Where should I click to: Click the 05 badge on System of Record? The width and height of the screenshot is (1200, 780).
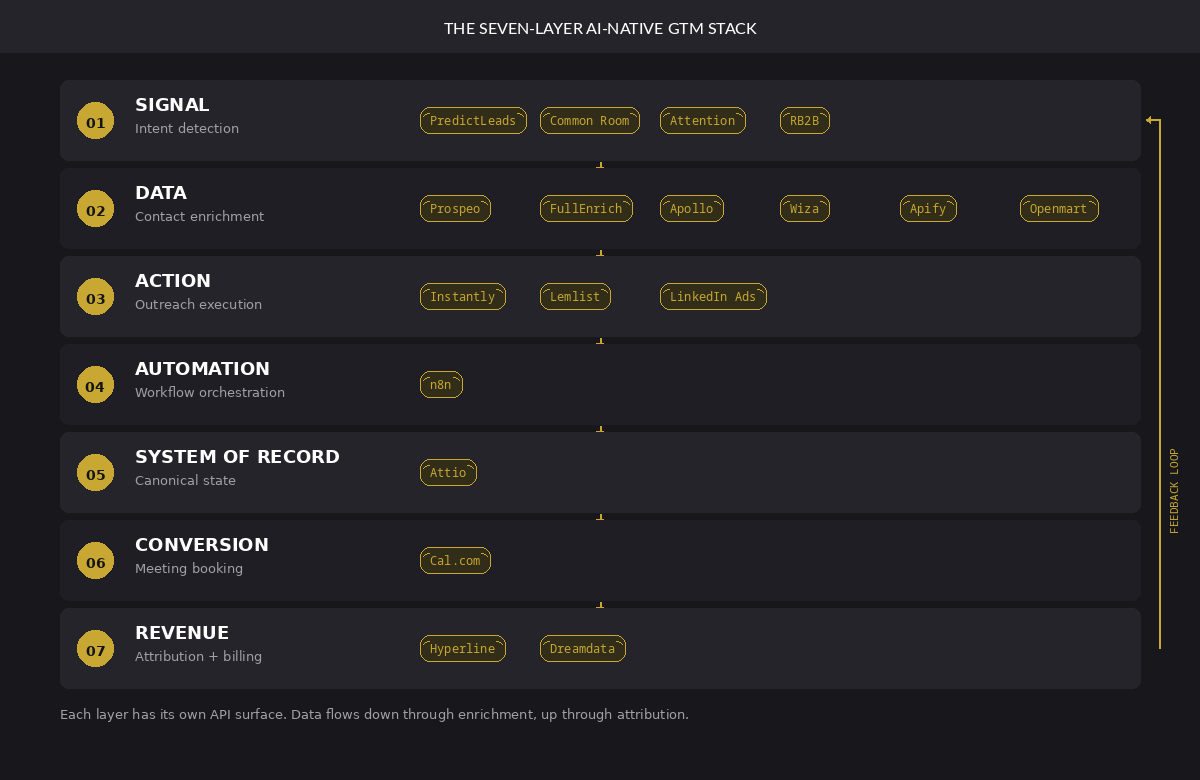(95, 473)
